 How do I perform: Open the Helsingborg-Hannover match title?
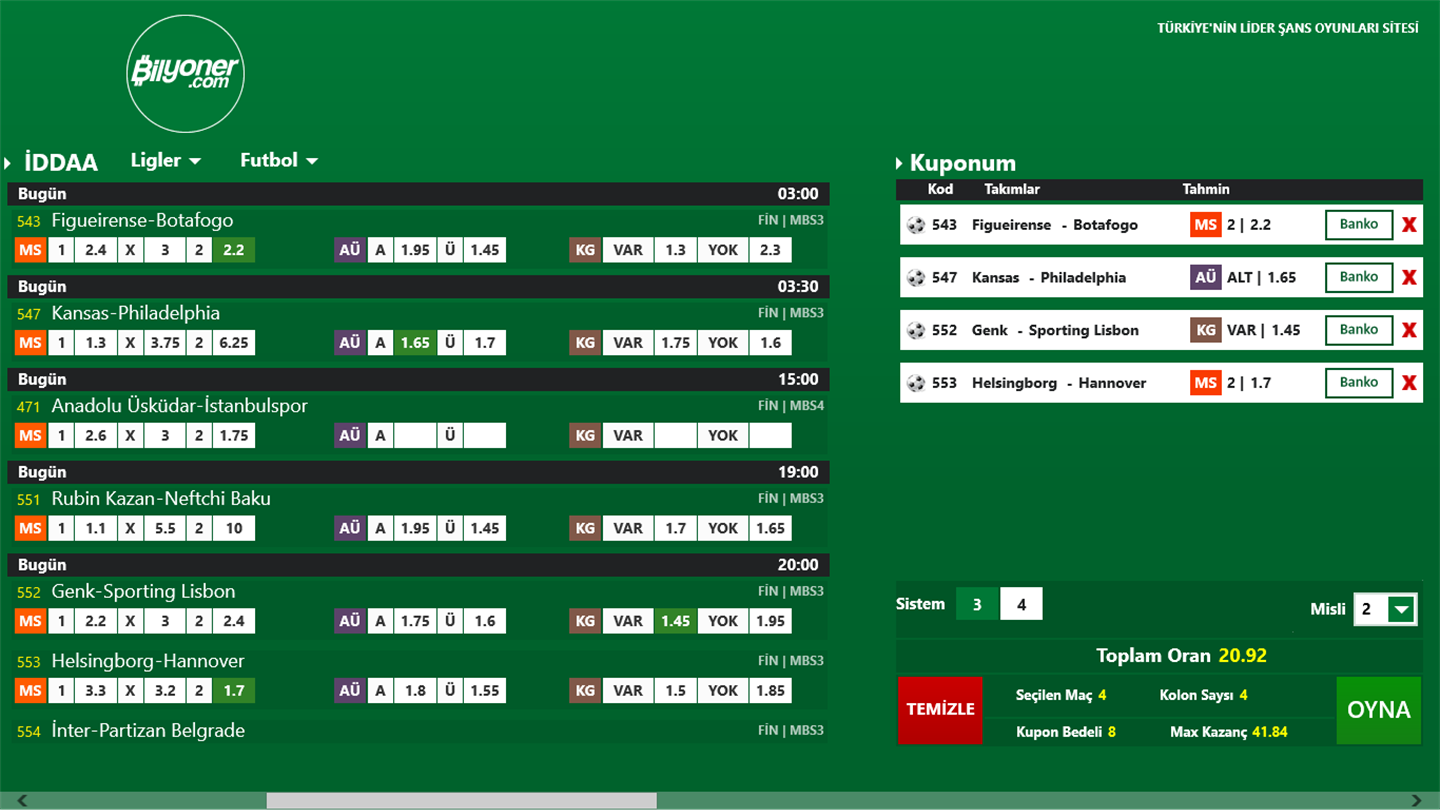[148, 661]
